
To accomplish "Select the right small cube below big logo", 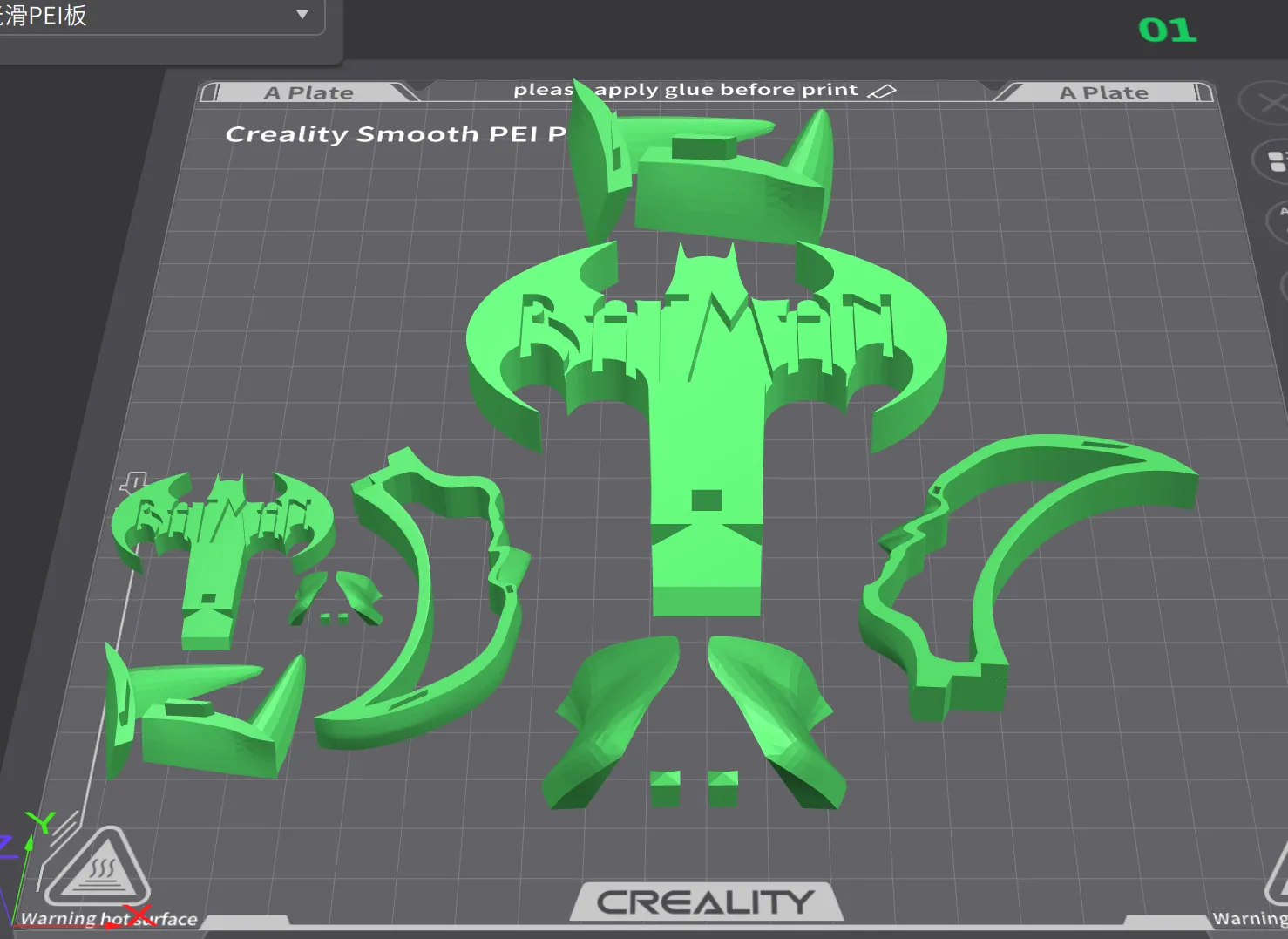I will [x=723, y=788].
